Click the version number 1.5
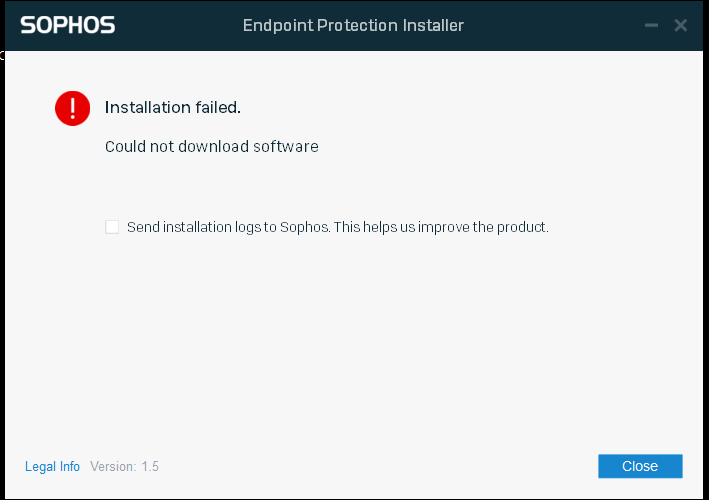Image resolution: width=709 pixels, height=500 pixels. click(x=150, y=467)
